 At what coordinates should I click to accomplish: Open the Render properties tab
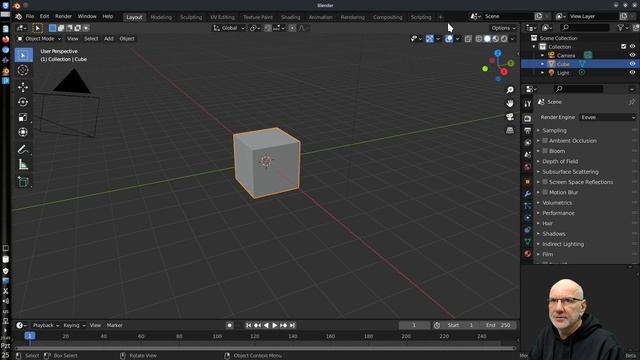tap(527, 118)
